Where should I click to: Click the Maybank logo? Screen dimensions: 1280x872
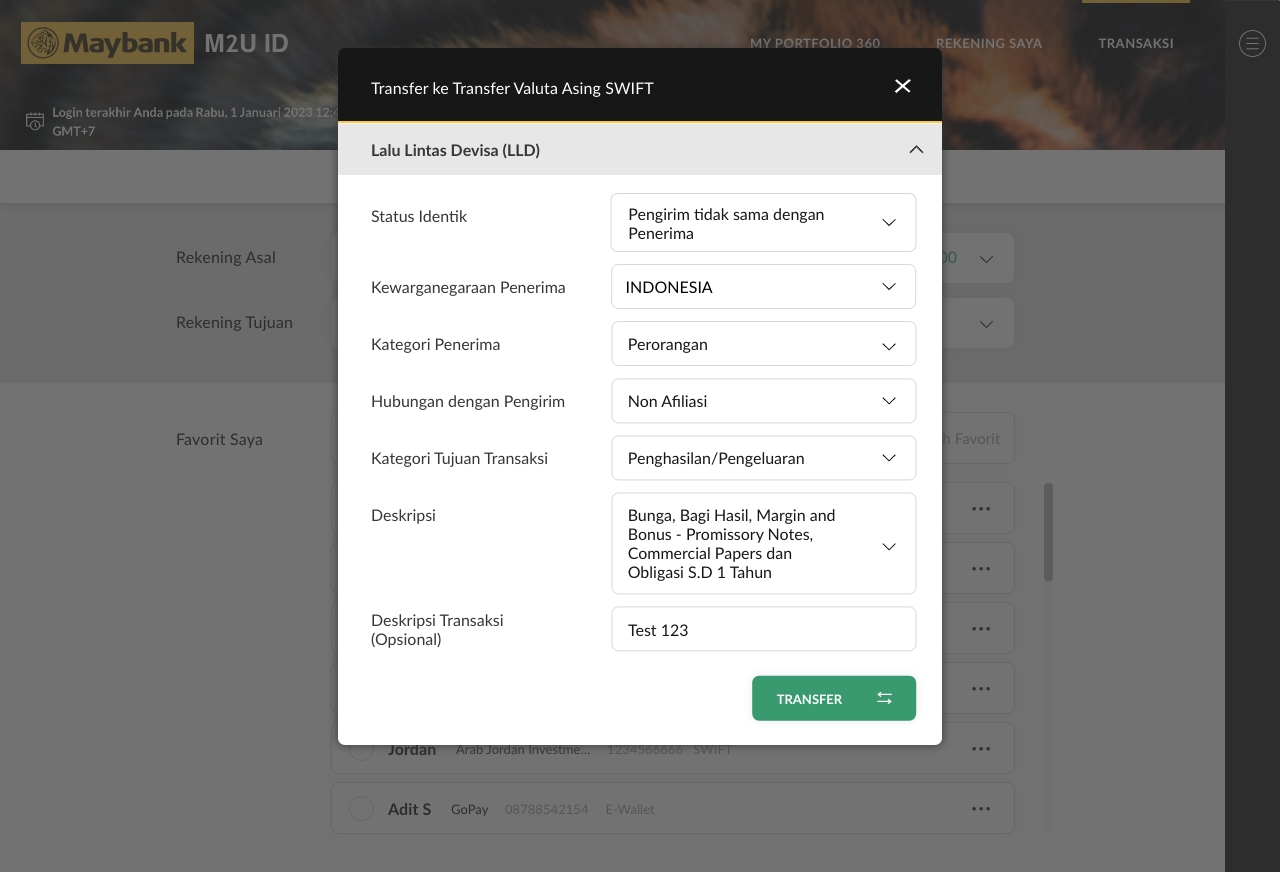pos(107,43)
